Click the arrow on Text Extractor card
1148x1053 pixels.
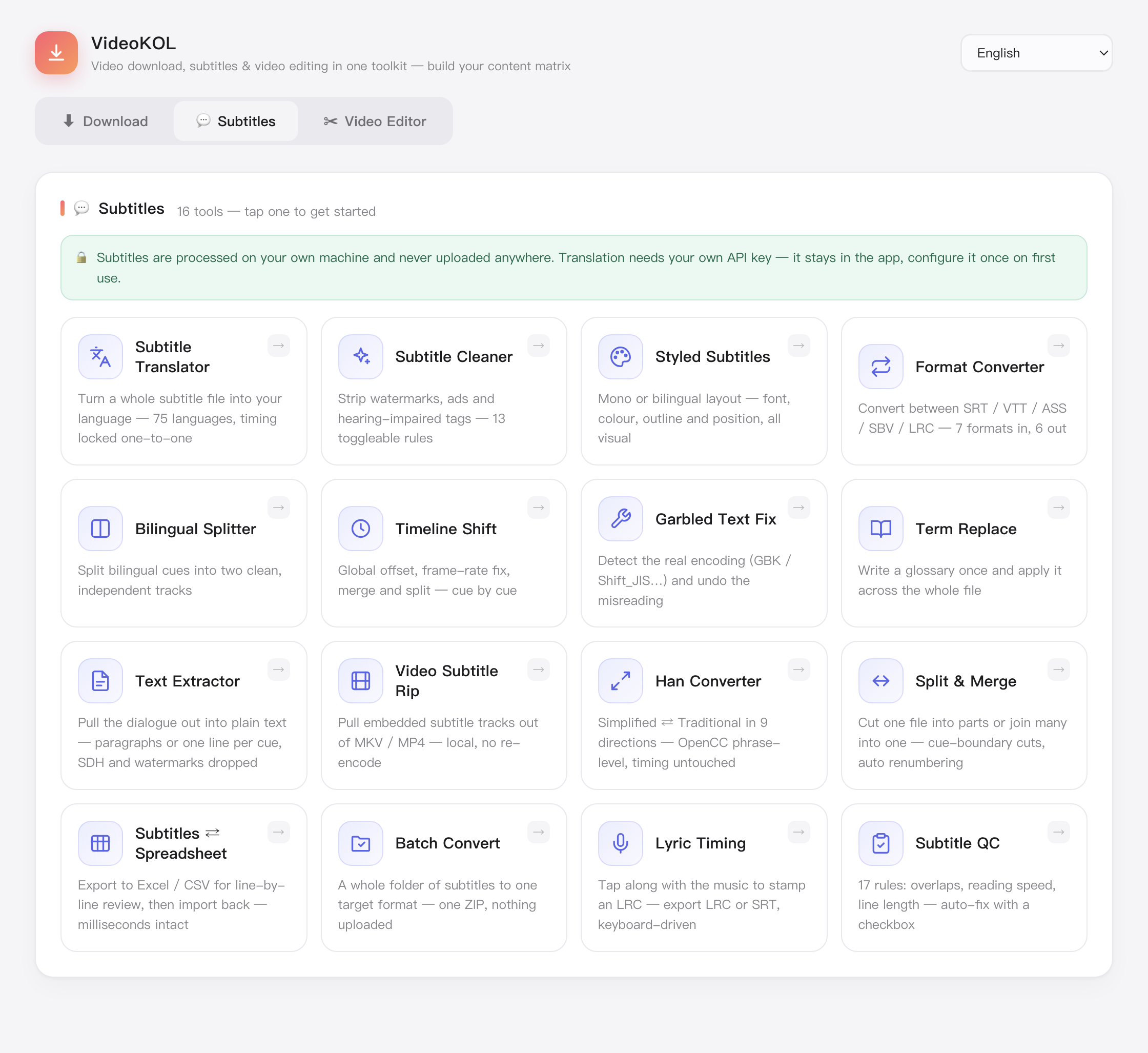coord(279,670)
